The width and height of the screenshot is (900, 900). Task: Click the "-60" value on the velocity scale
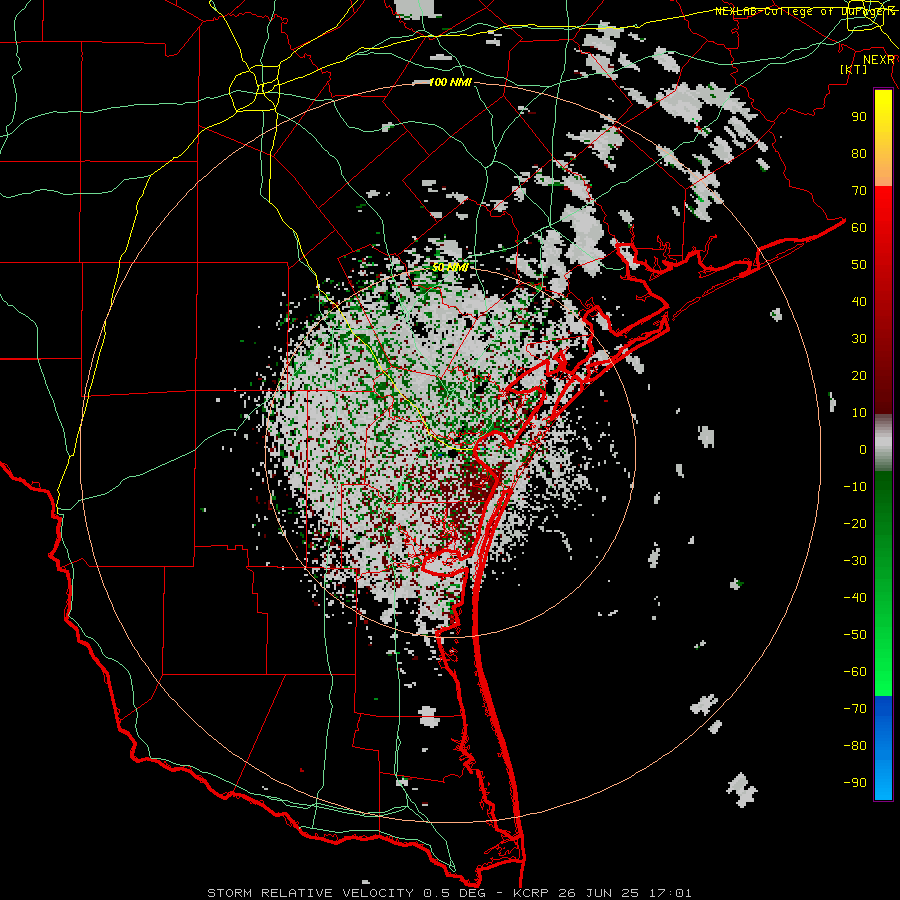855,672
